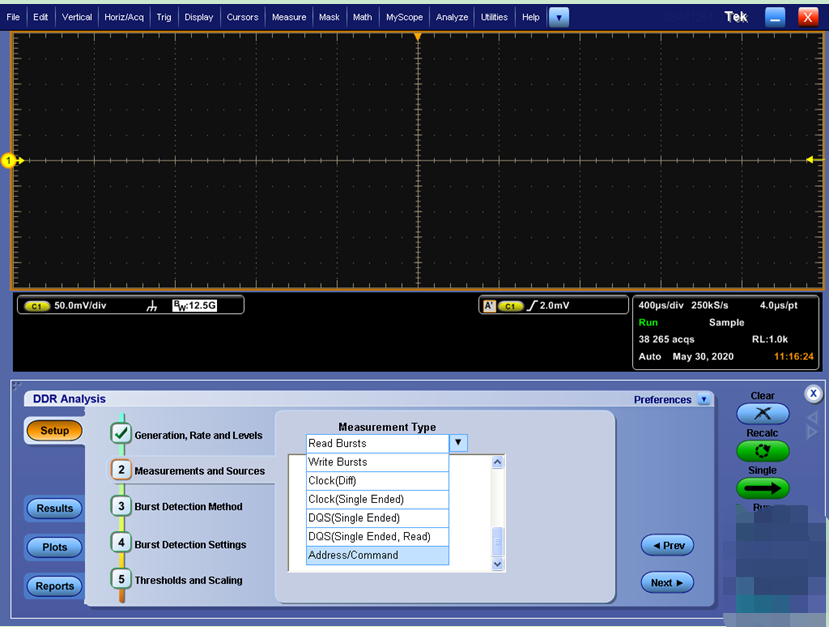
Task: Open the Horiz/Acq menu
Action: 124,17
